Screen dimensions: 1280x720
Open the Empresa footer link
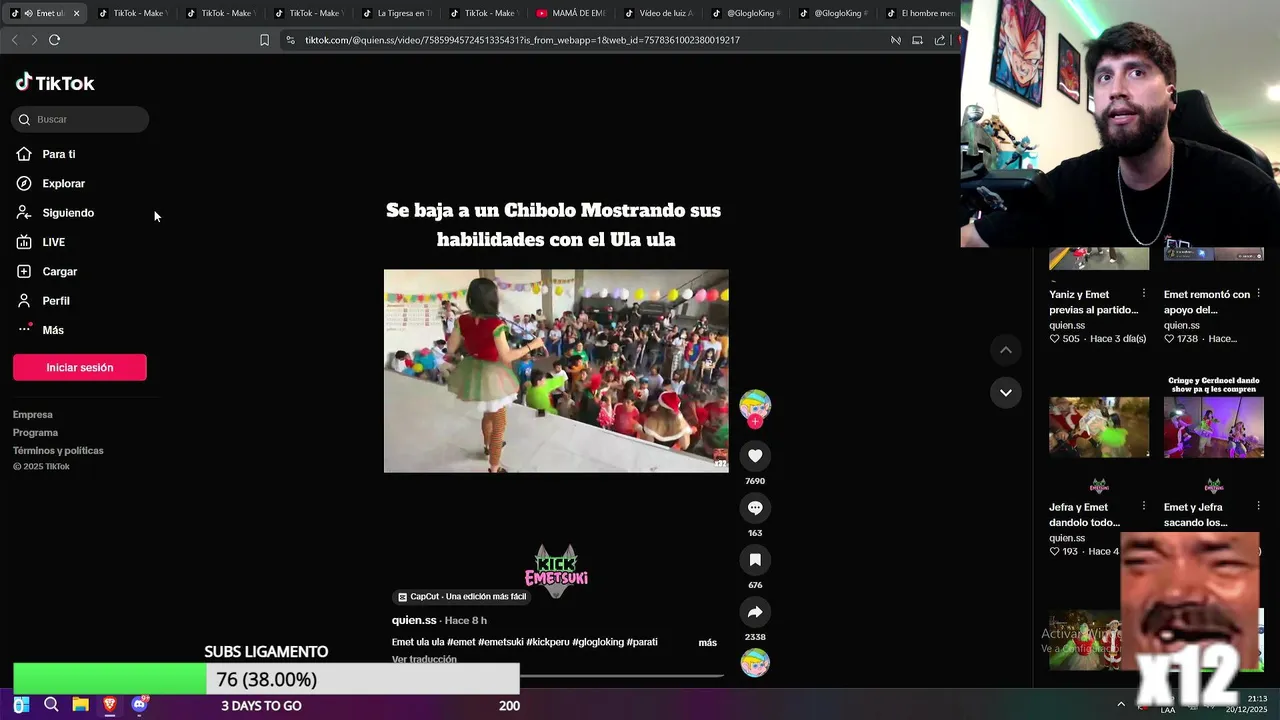point(33,414)
